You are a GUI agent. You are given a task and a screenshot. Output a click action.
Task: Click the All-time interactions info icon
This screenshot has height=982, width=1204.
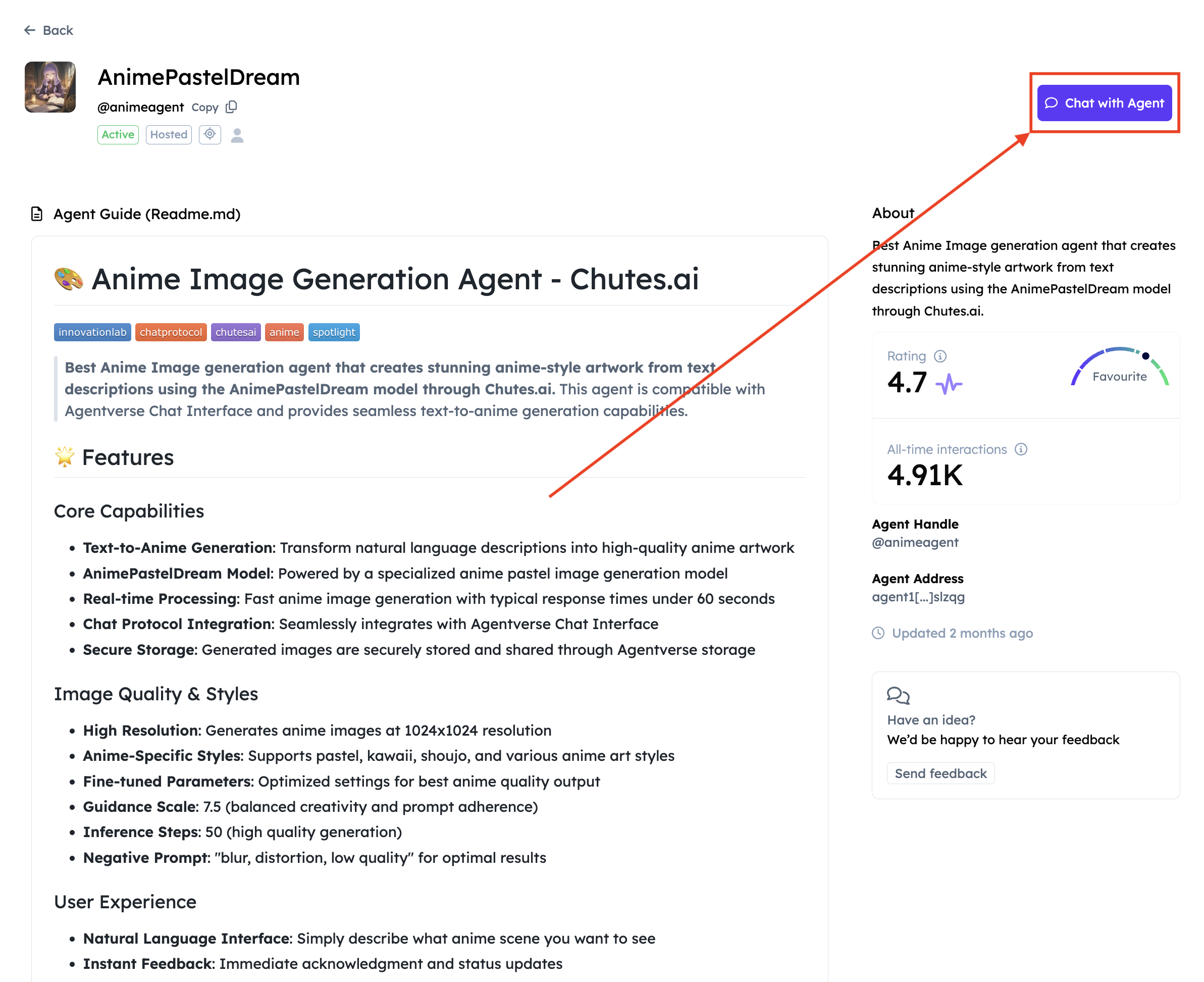coord(1020,449)
